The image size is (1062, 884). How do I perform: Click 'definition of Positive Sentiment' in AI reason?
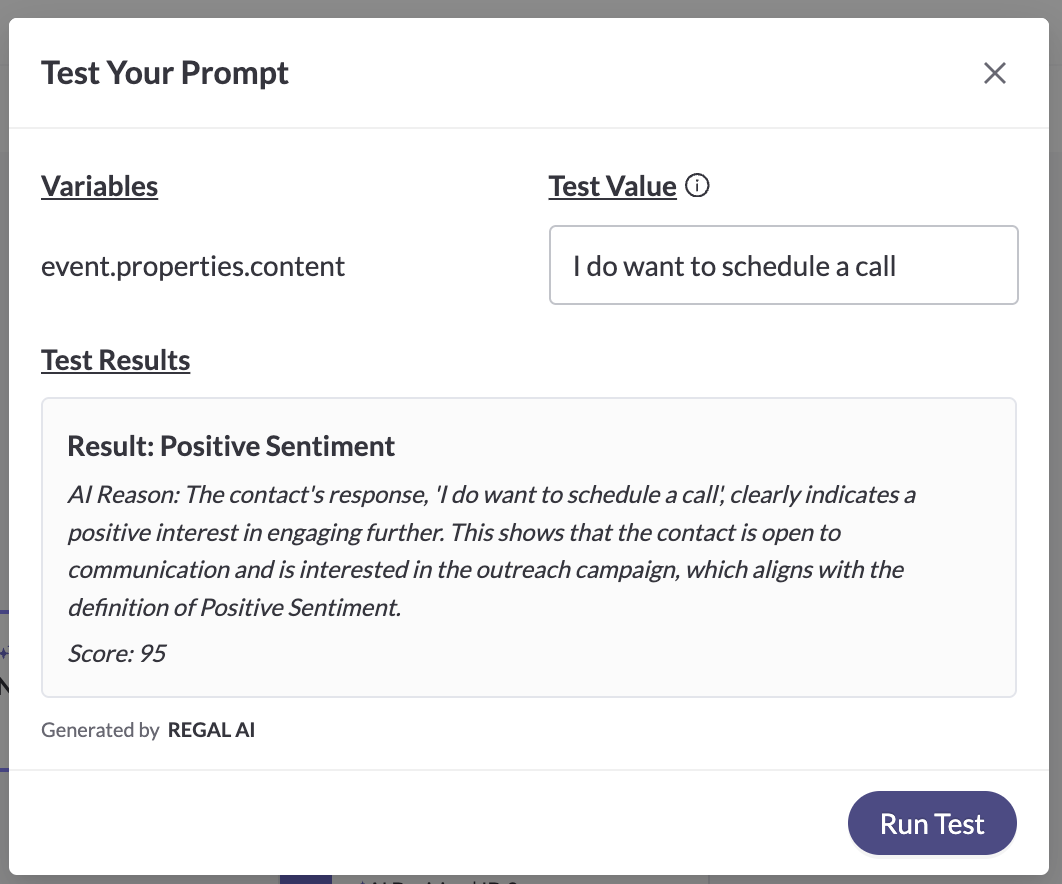pyautogui.click(x=234, y=607)
